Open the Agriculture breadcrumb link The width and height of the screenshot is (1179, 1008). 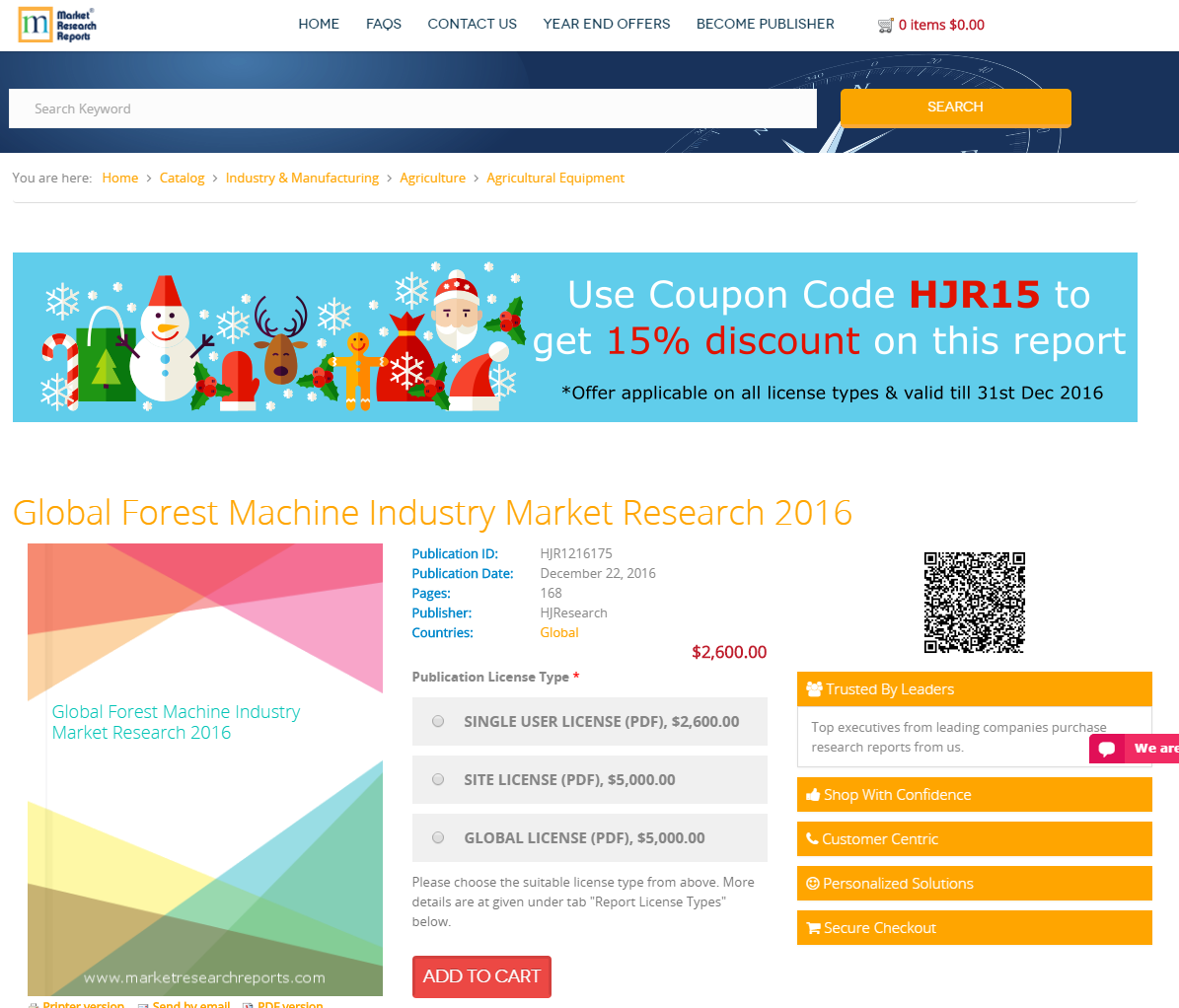click(x=432, y=179)
